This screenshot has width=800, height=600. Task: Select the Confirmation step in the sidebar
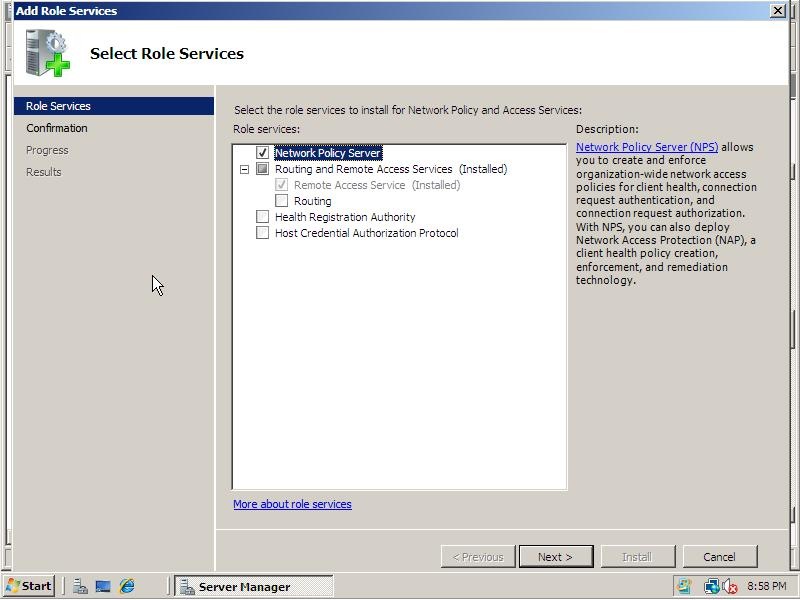point(57,127)
